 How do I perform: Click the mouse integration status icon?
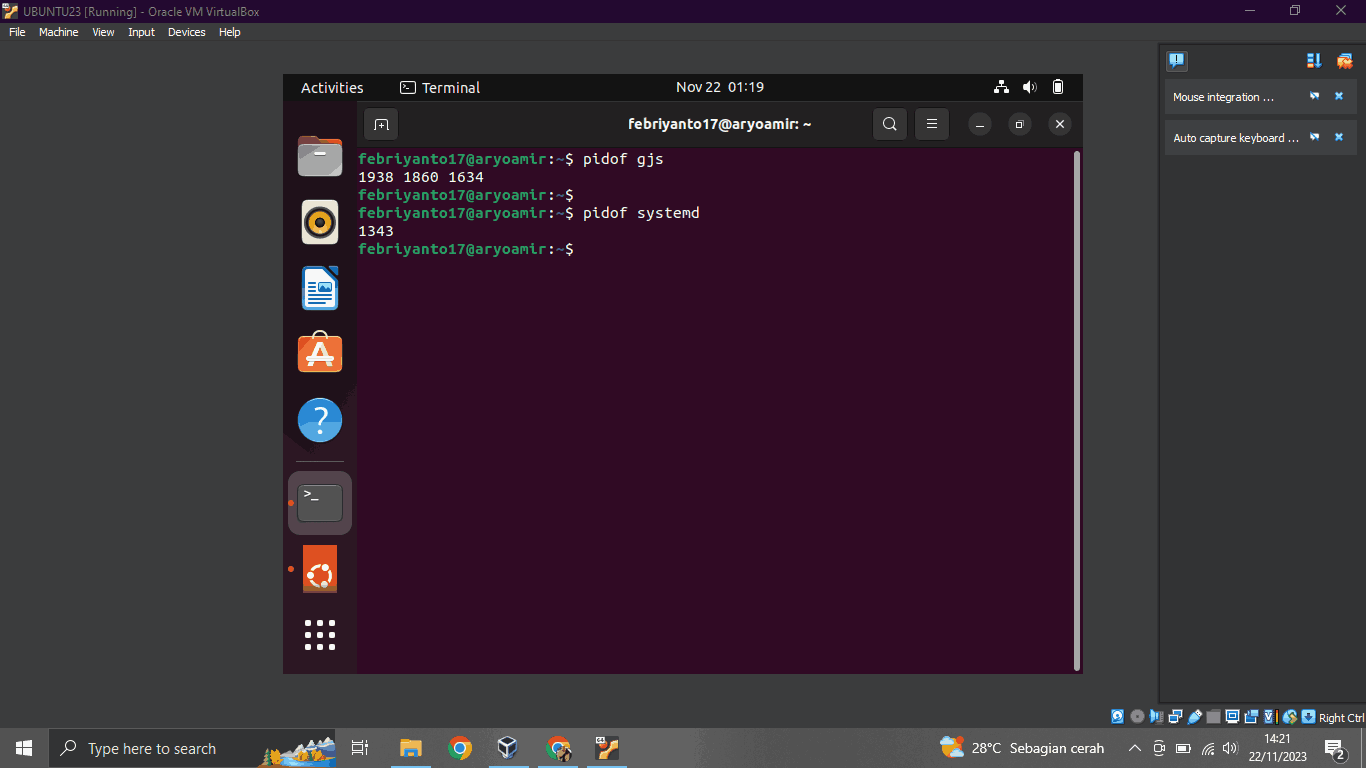[x=1290, y=717]
